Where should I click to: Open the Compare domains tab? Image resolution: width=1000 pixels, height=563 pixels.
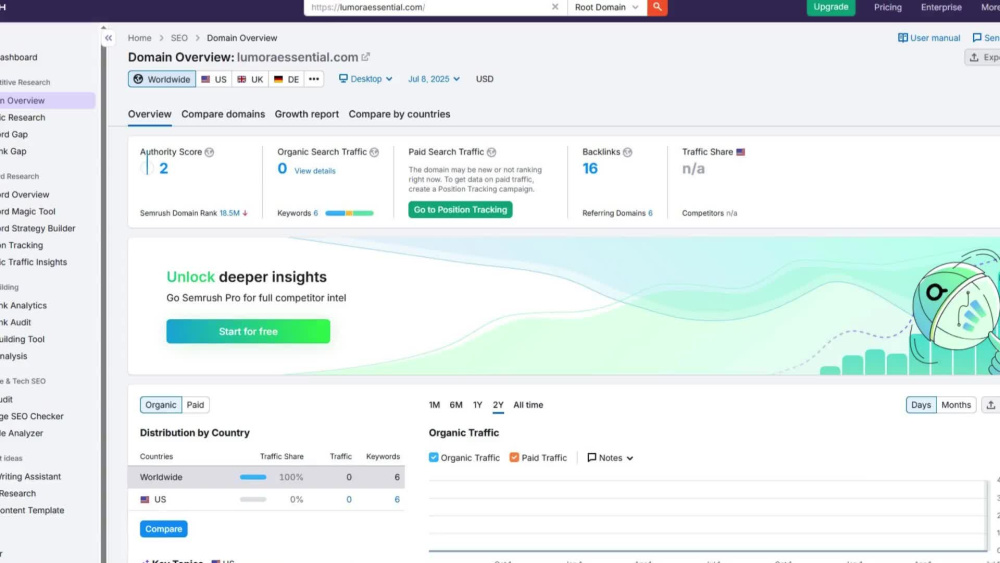tap(223, 114)
